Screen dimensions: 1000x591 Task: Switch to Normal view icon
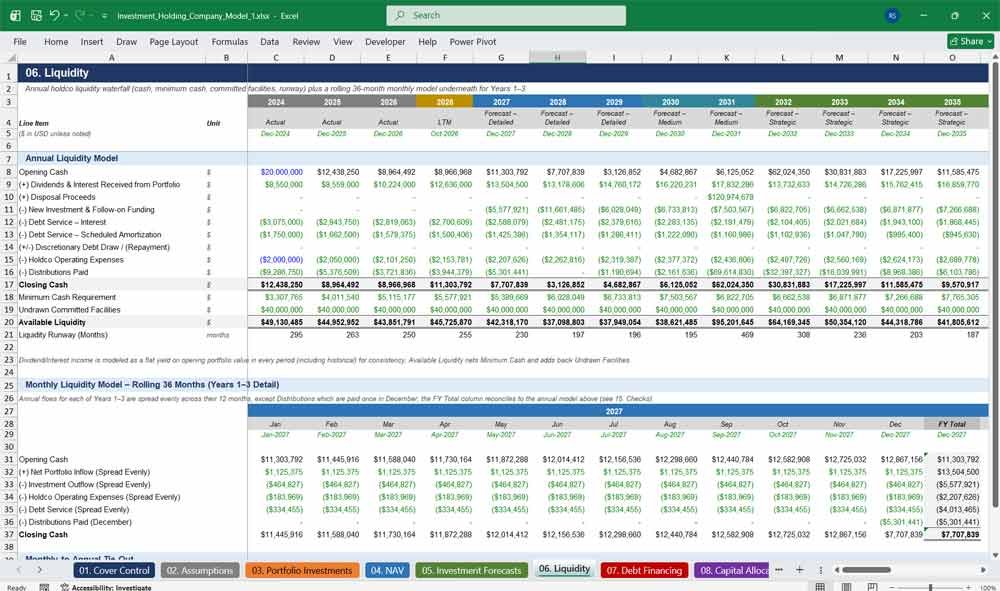click(x=820, y=587)
